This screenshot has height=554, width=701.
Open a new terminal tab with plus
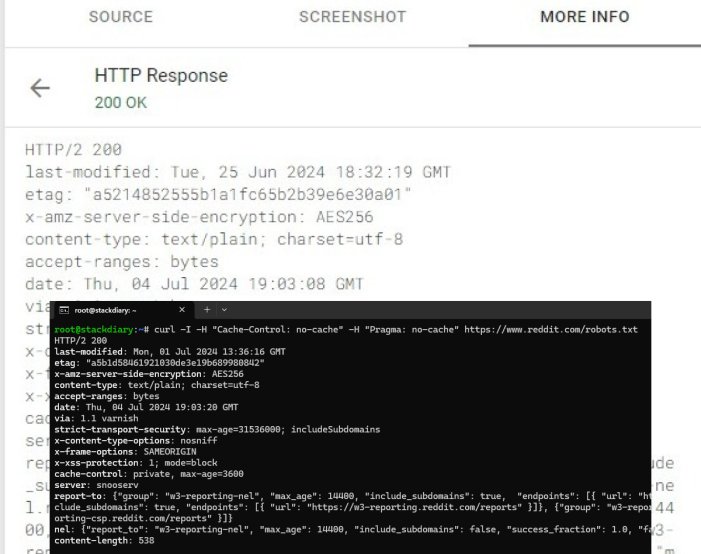coord(207,309)
